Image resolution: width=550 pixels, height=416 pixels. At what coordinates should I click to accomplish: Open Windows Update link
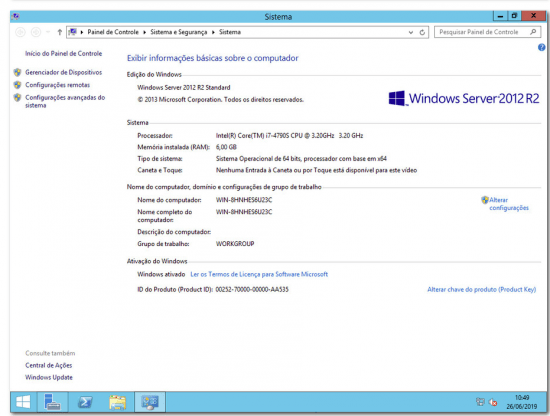[49, 377]
